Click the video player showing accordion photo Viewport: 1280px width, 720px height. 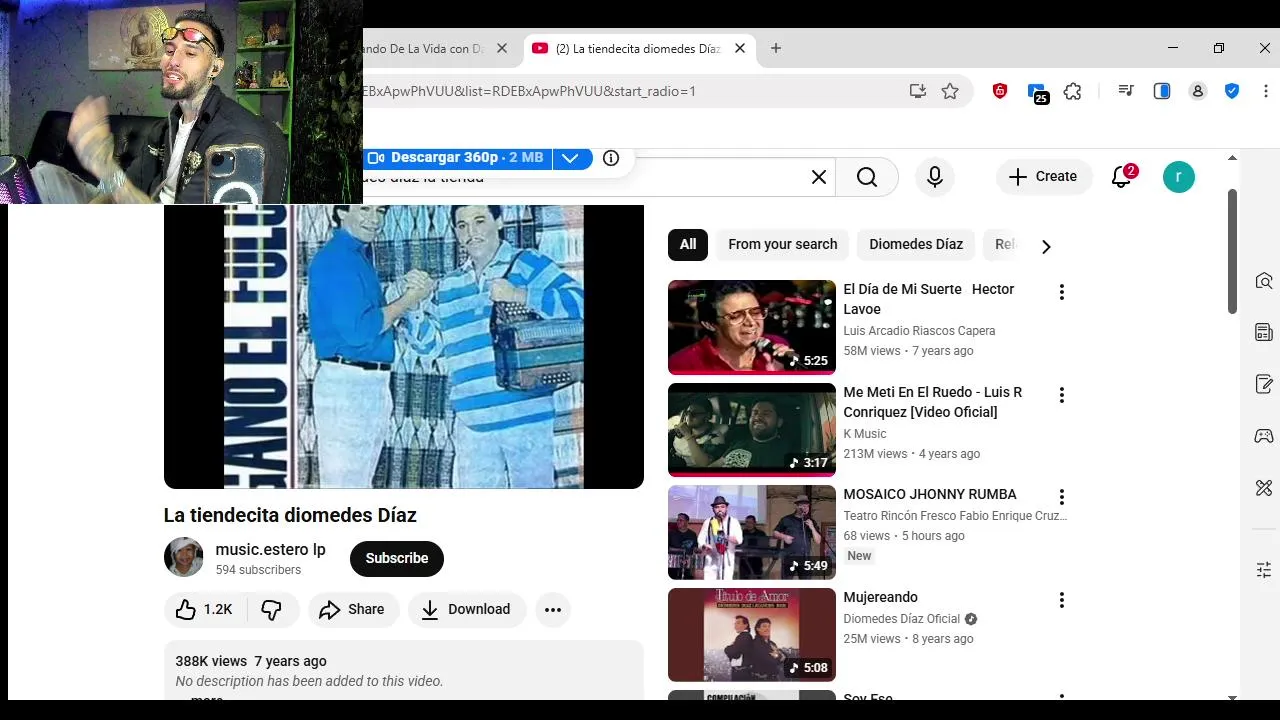[404, 346]
